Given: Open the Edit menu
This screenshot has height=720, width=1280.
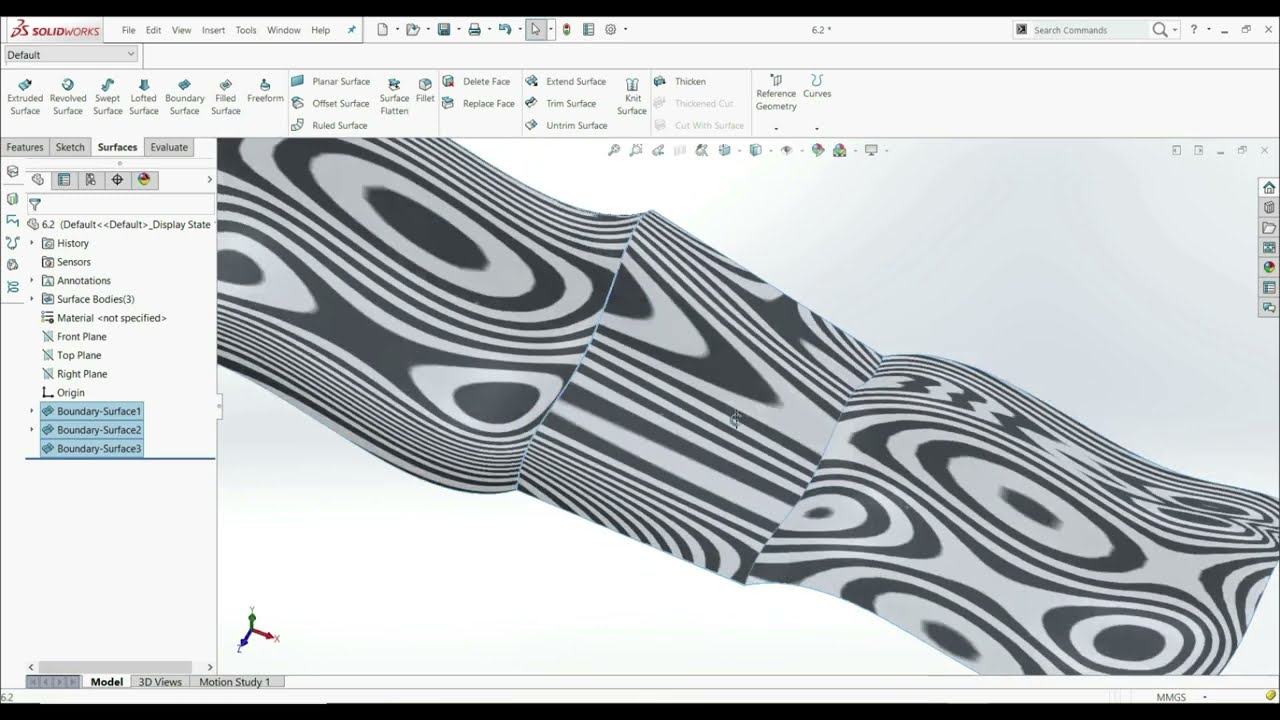Looking at the screenshot, I should pos(153,30).
